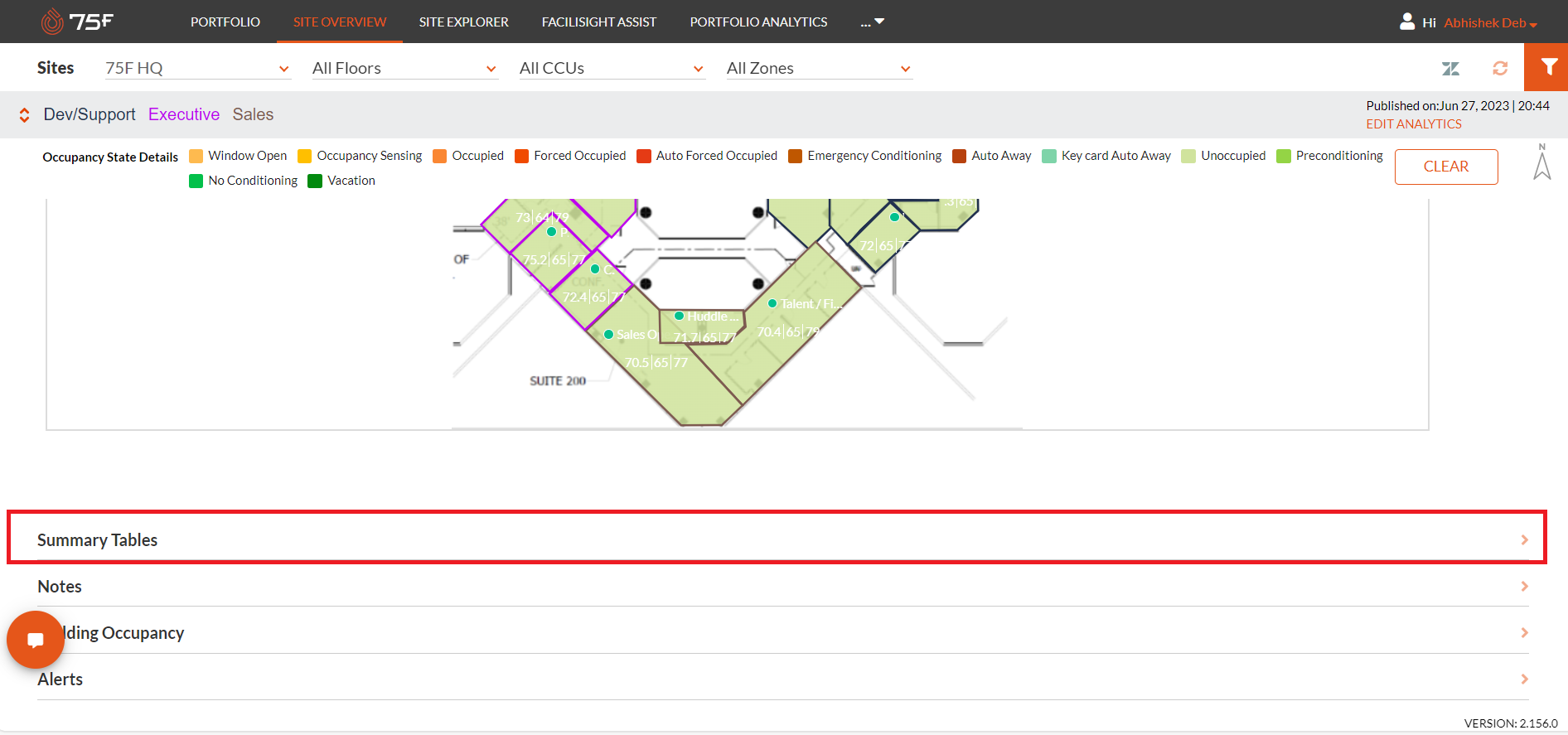Click the VERSION: 2.156.0 text

click(1511, 723)
